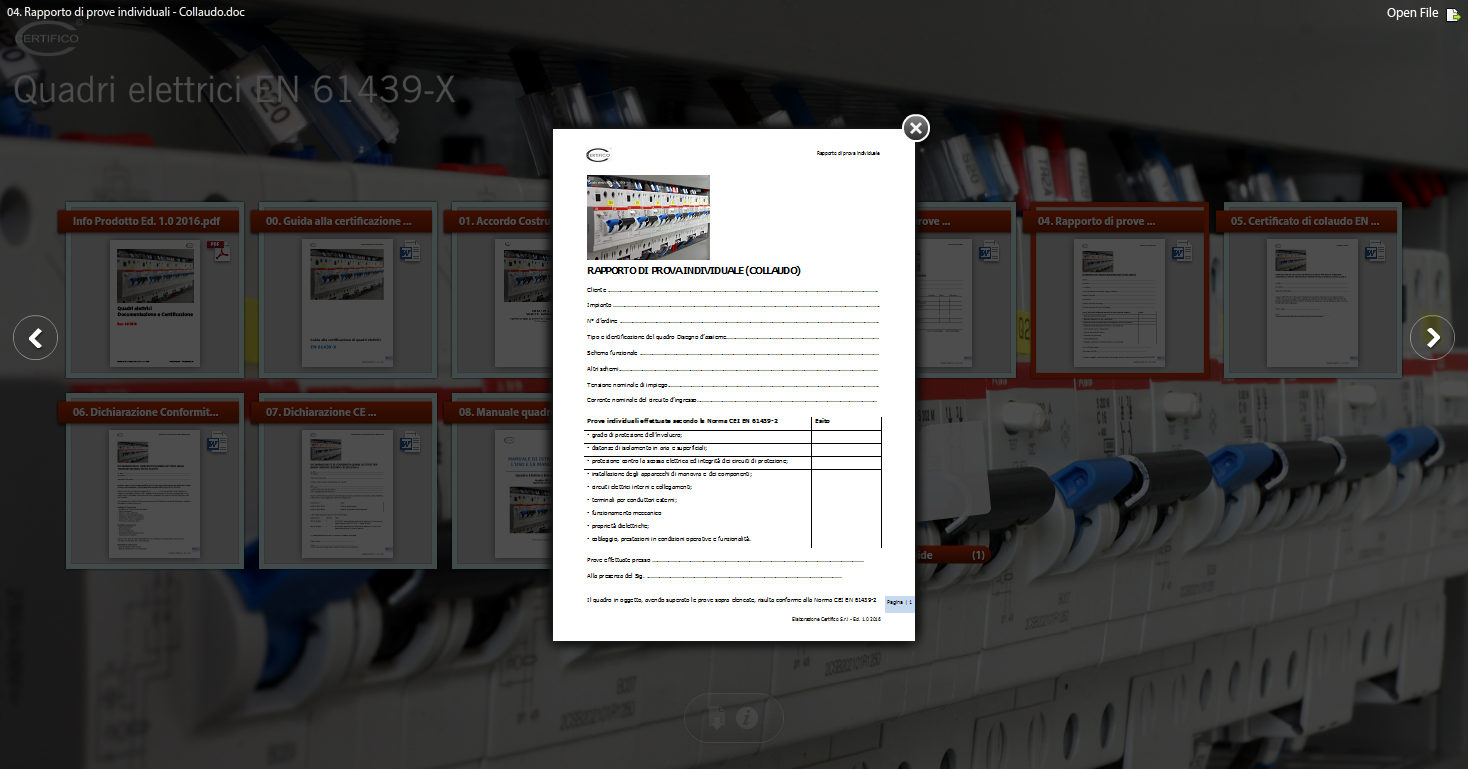Viewport: 1468px width, 769px height.
Task: Go to the next file with right arrow
Action: (x=1432, y=338)
